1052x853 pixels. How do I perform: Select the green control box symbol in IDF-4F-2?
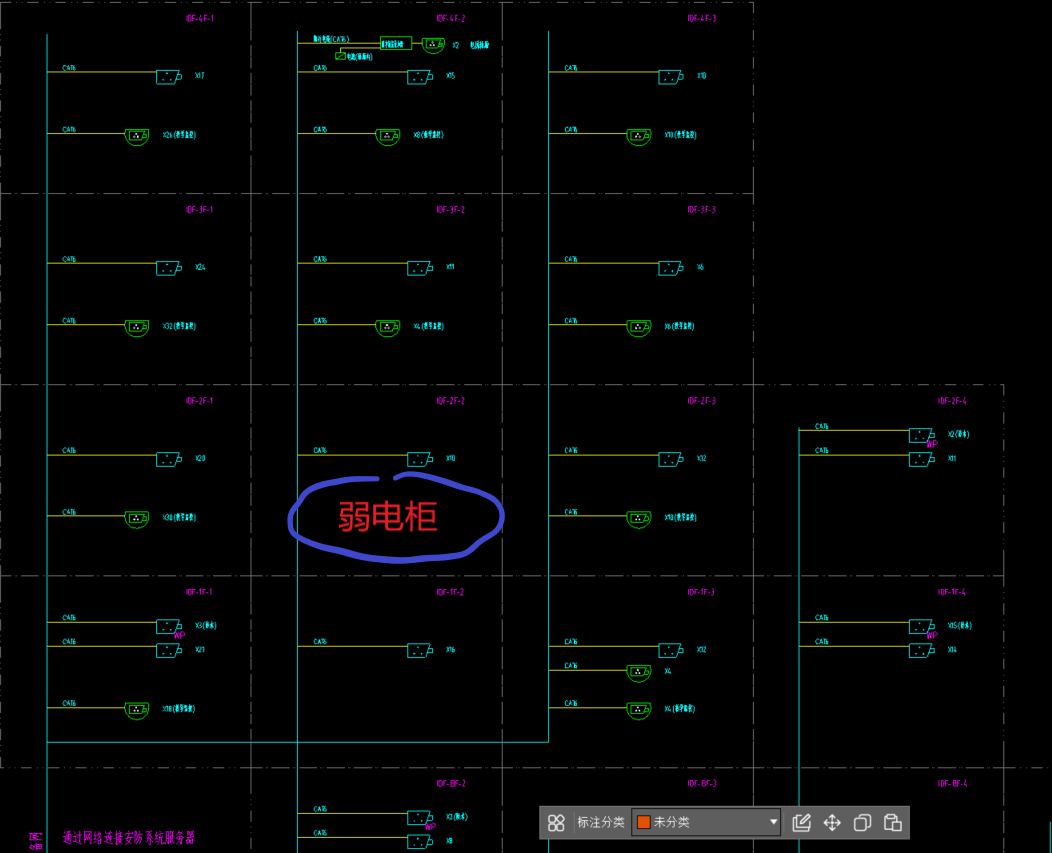coord(395,44)
